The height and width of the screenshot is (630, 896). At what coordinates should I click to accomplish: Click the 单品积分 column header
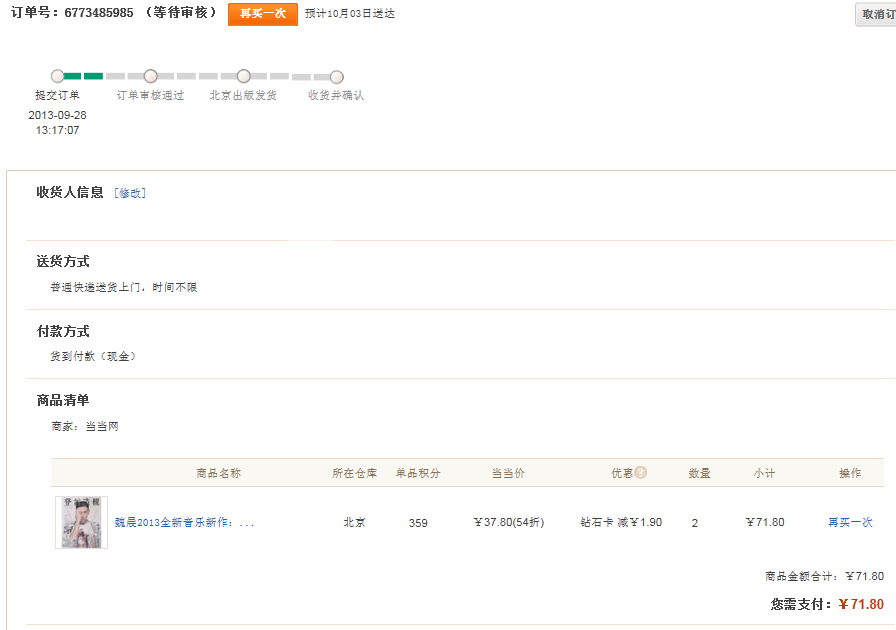tap(418, 473)
